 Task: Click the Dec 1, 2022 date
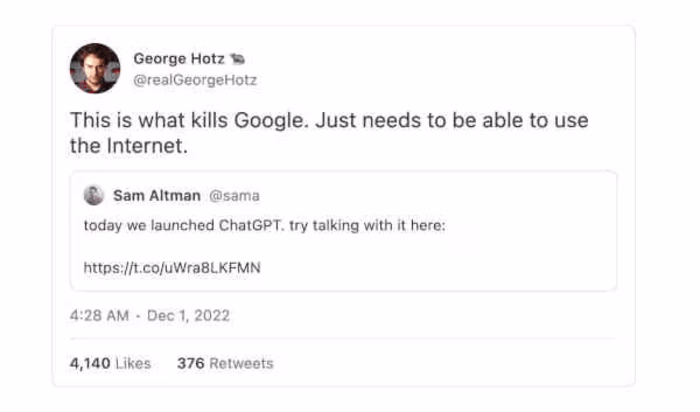point(189,316)
